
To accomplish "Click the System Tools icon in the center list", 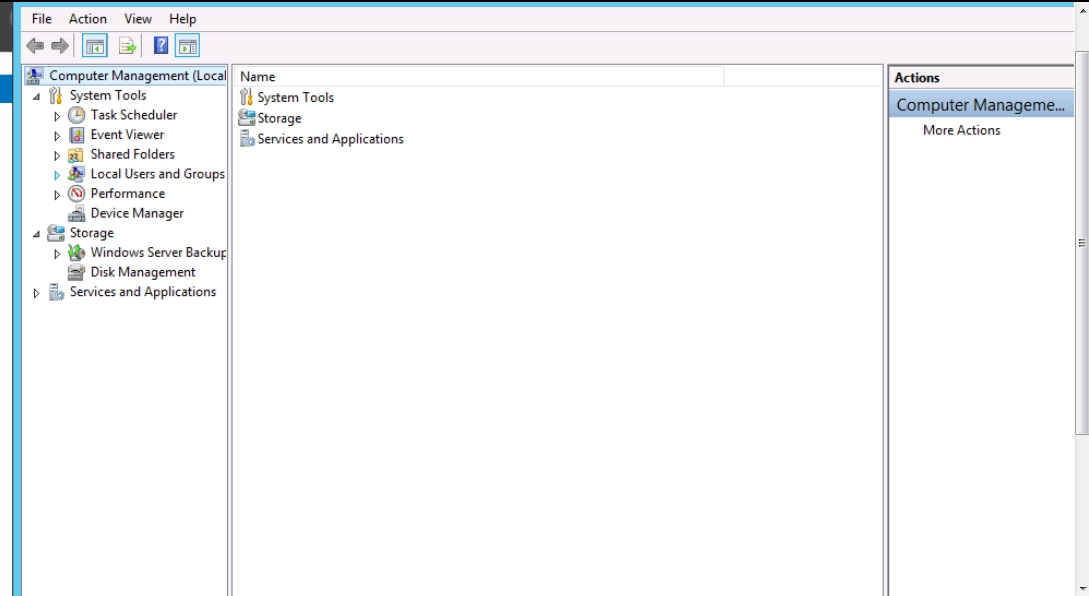I will coord(246,97).
